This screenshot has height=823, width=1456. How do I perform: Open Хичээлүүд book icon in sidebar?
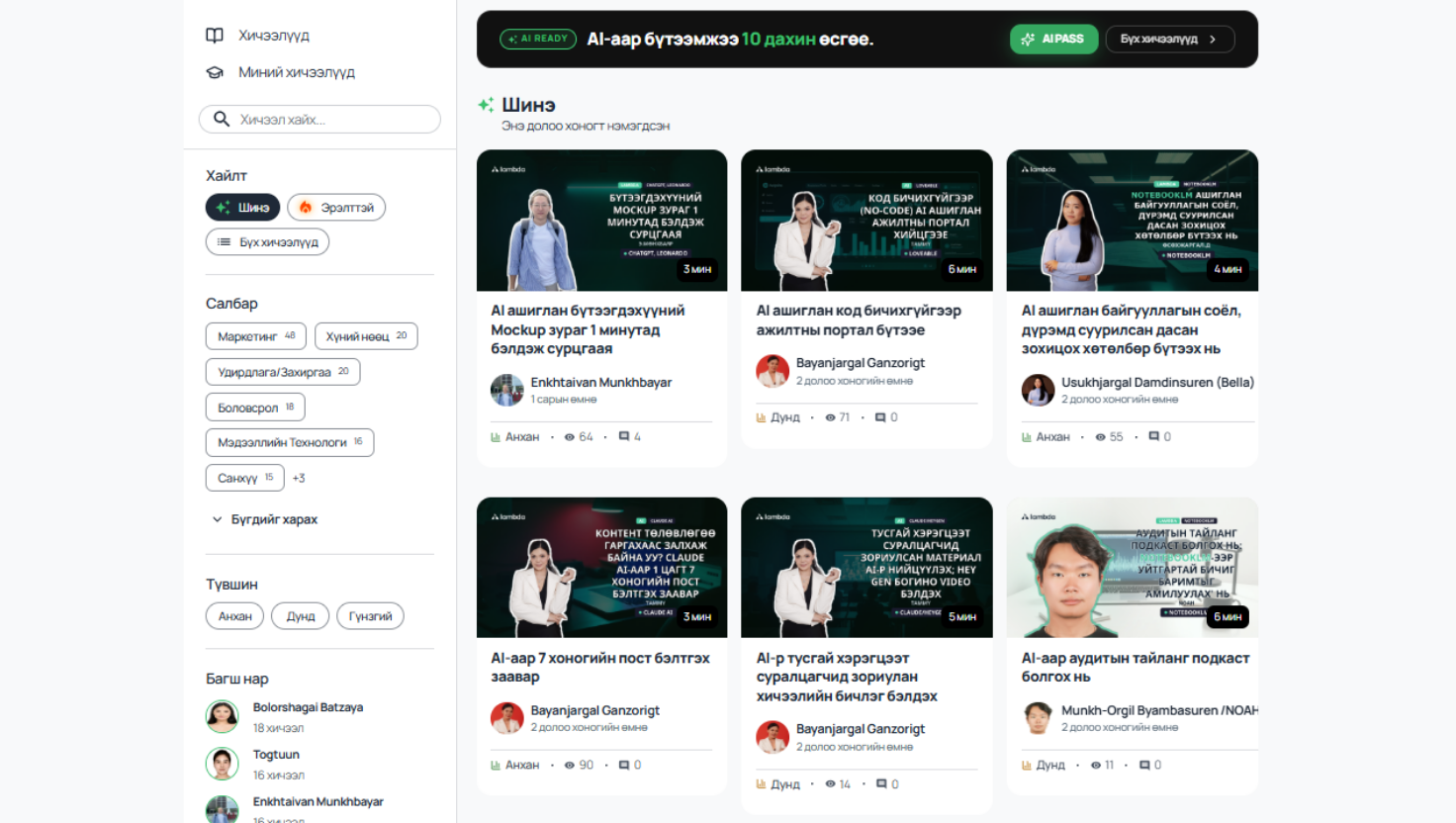(215, 36)
